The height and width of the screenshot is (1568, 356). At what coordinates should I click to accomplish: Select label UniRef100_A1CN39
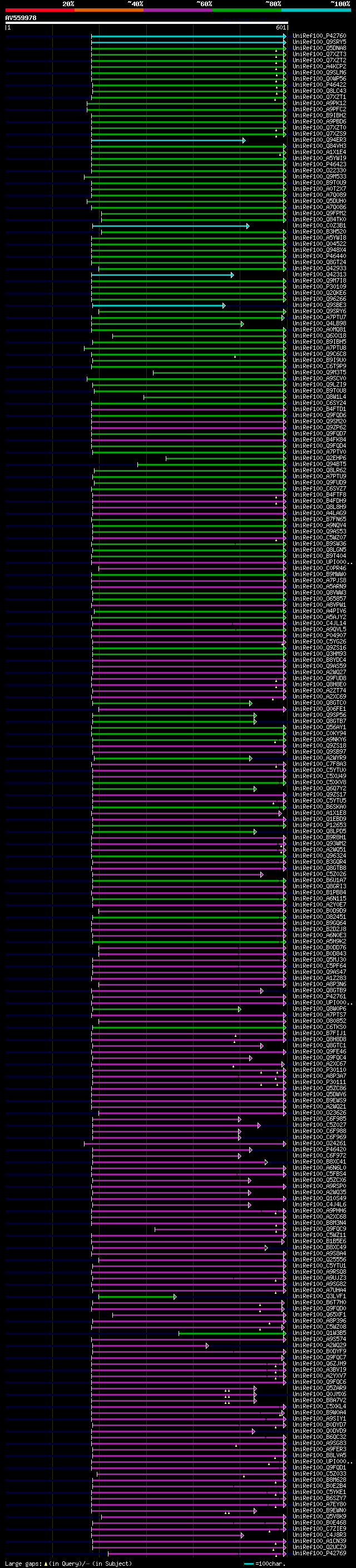pyautogui.click(x=319, y=1541)
